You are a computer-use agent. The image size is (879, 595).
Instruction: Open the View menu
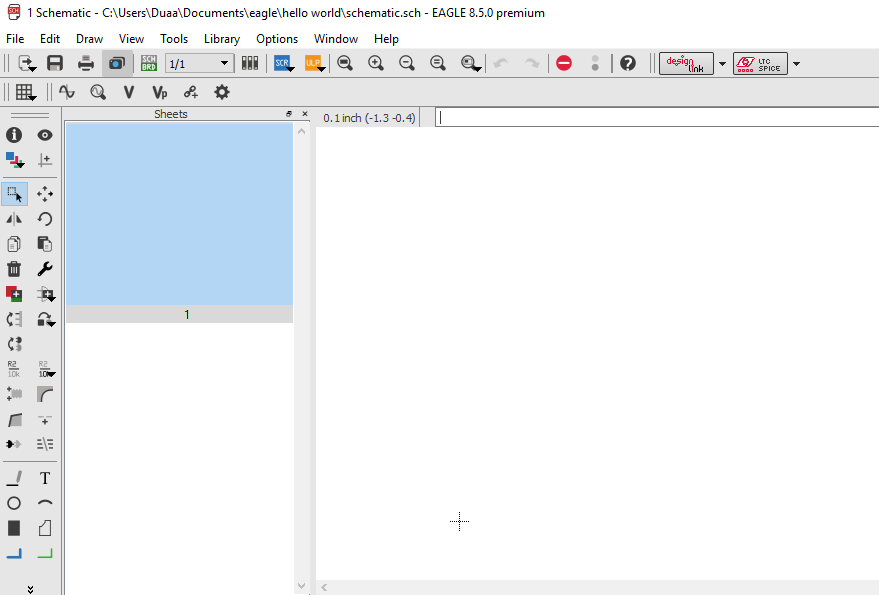[131, 39]
